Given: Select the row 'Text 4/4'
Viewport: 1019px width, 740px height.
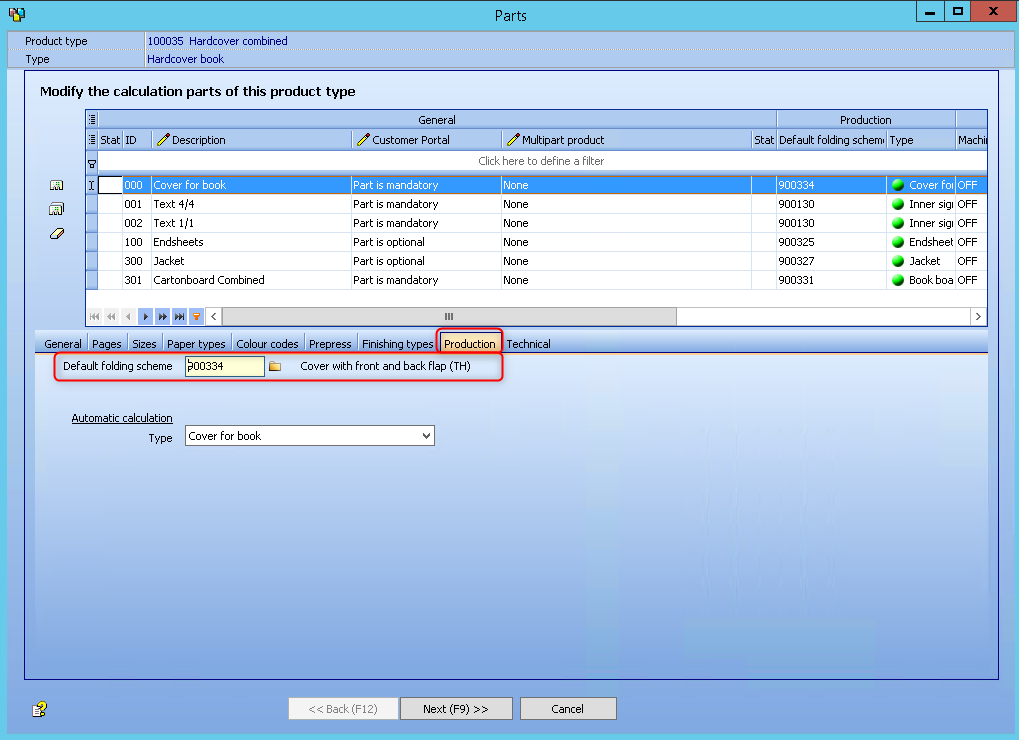Looking at the screenshot, I should 536,204.
